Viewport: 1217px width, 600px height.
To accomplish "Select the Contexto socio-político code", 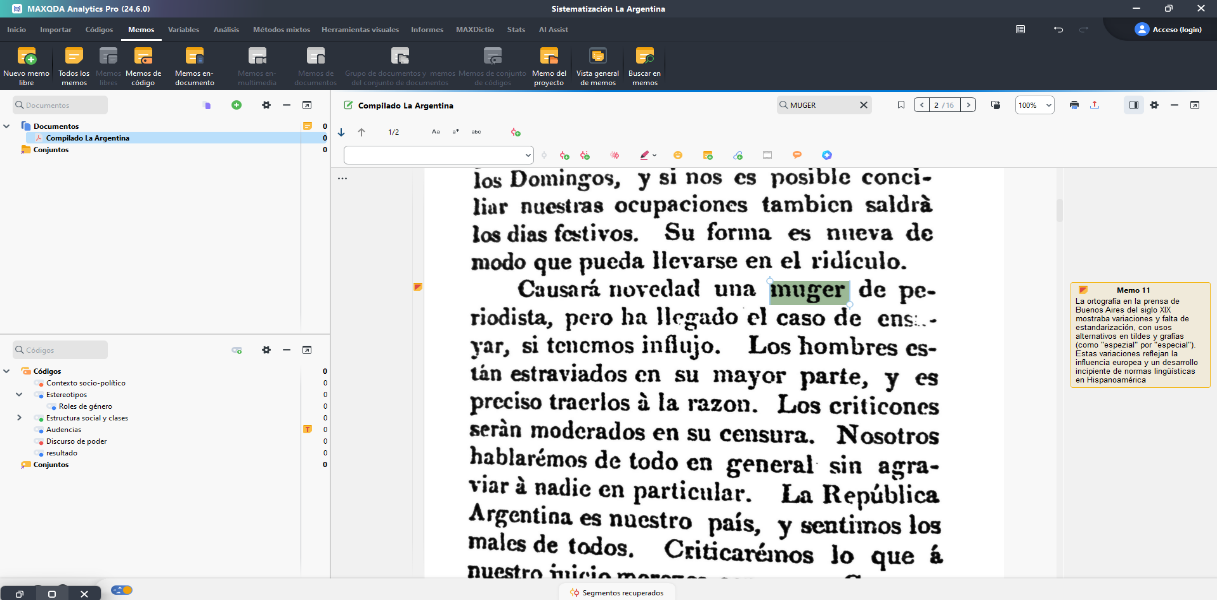I will [86, 383].
